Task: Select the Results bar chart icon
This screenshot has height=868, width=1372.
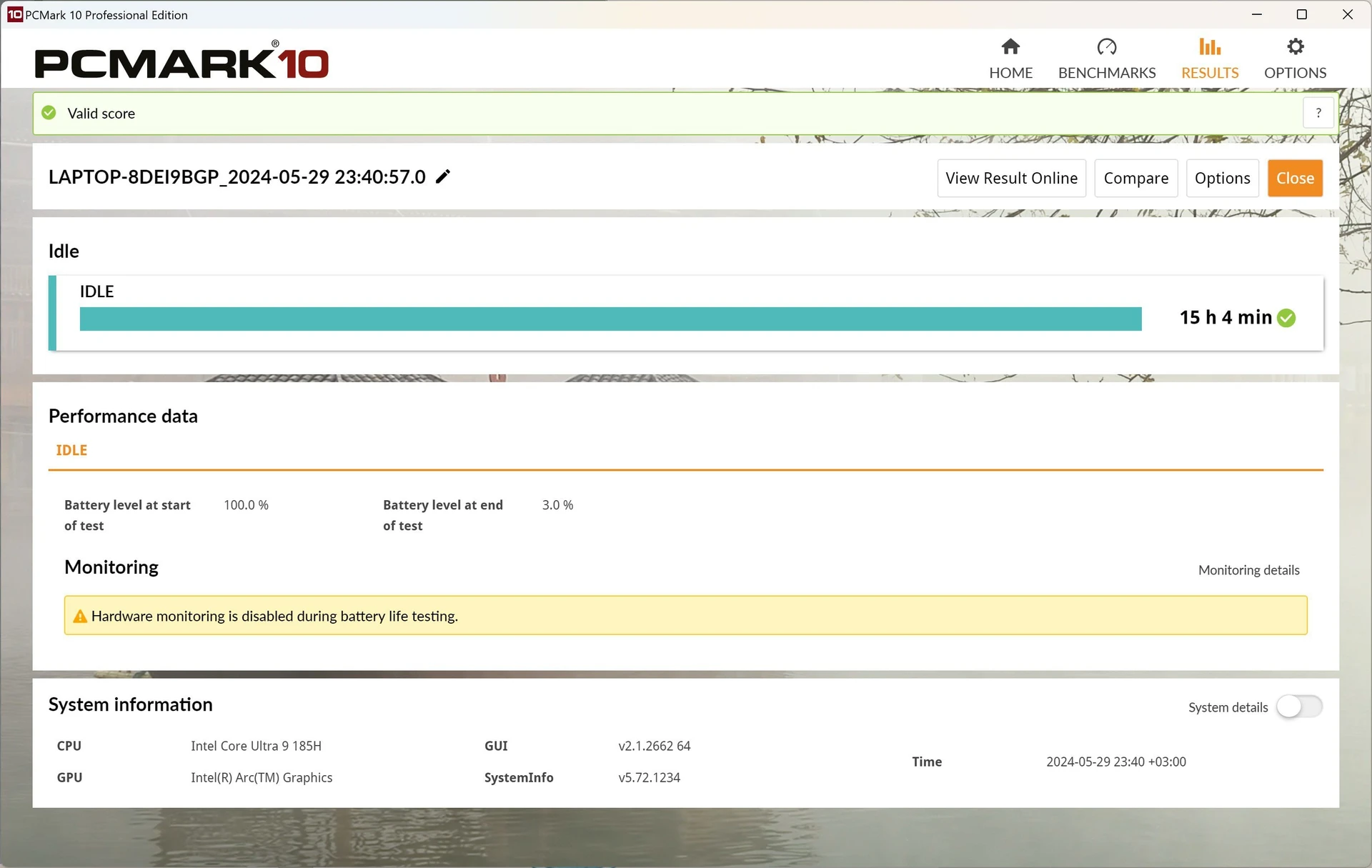Action: click(1210, 47)
